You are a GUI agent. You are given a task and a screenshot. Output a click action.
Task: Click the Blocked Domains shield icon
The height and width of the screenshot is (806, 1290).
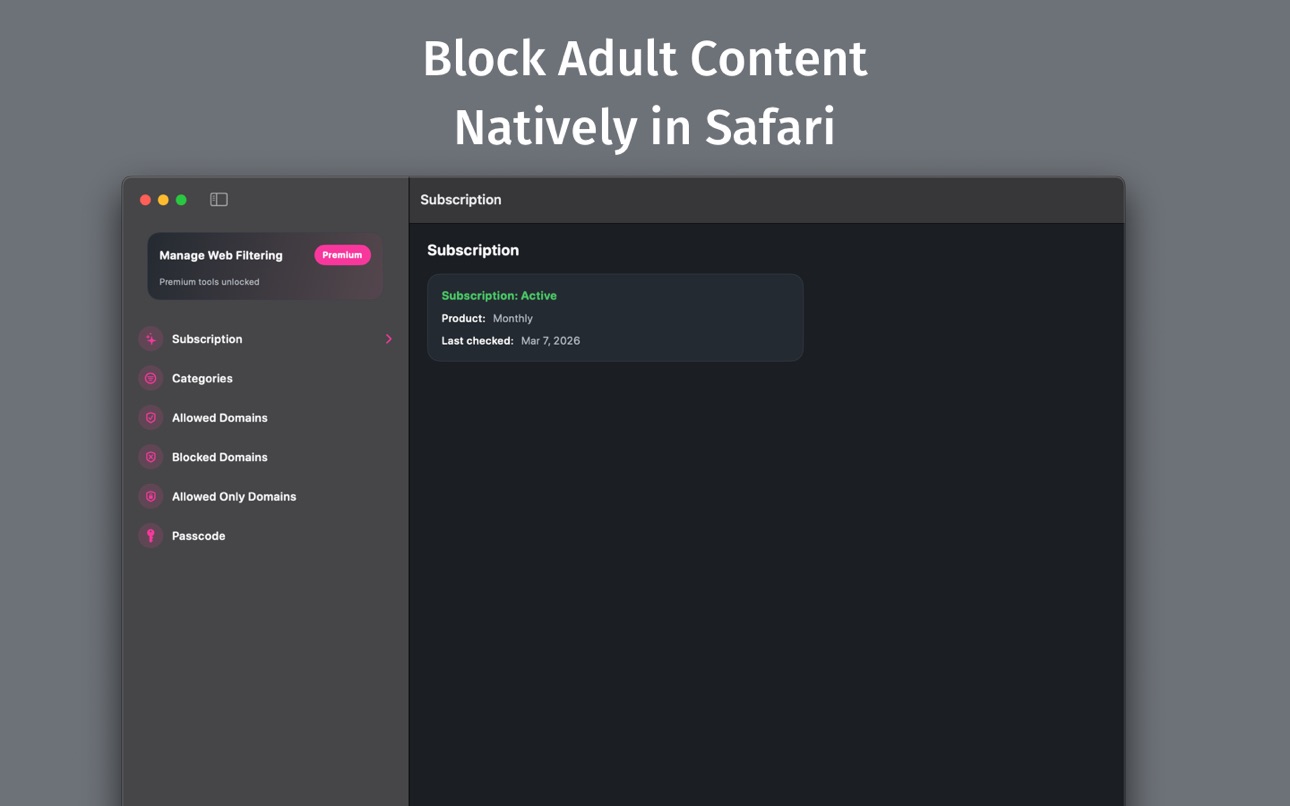[x=150, y=457]
